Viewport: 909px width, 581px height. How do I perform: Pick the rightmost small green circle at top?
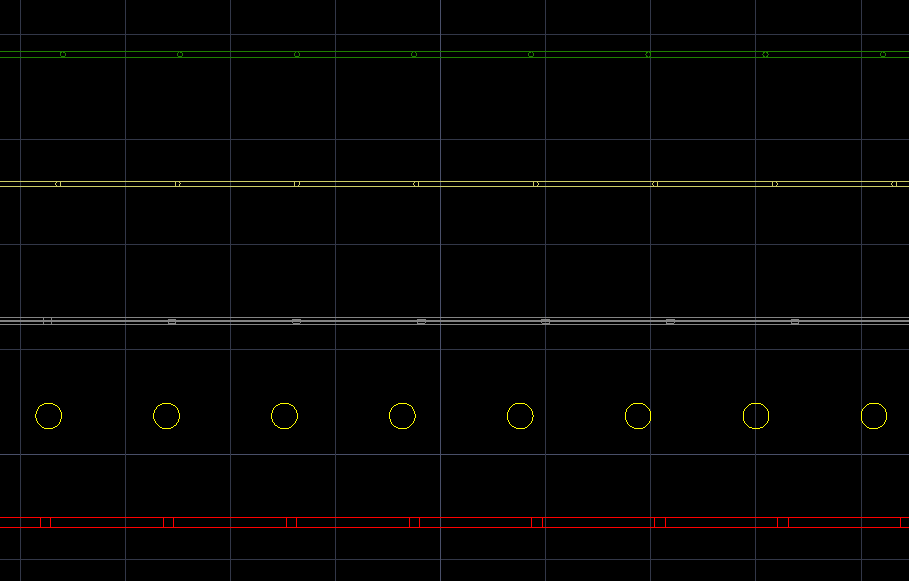pyautogui.click(x=883, y=54)
